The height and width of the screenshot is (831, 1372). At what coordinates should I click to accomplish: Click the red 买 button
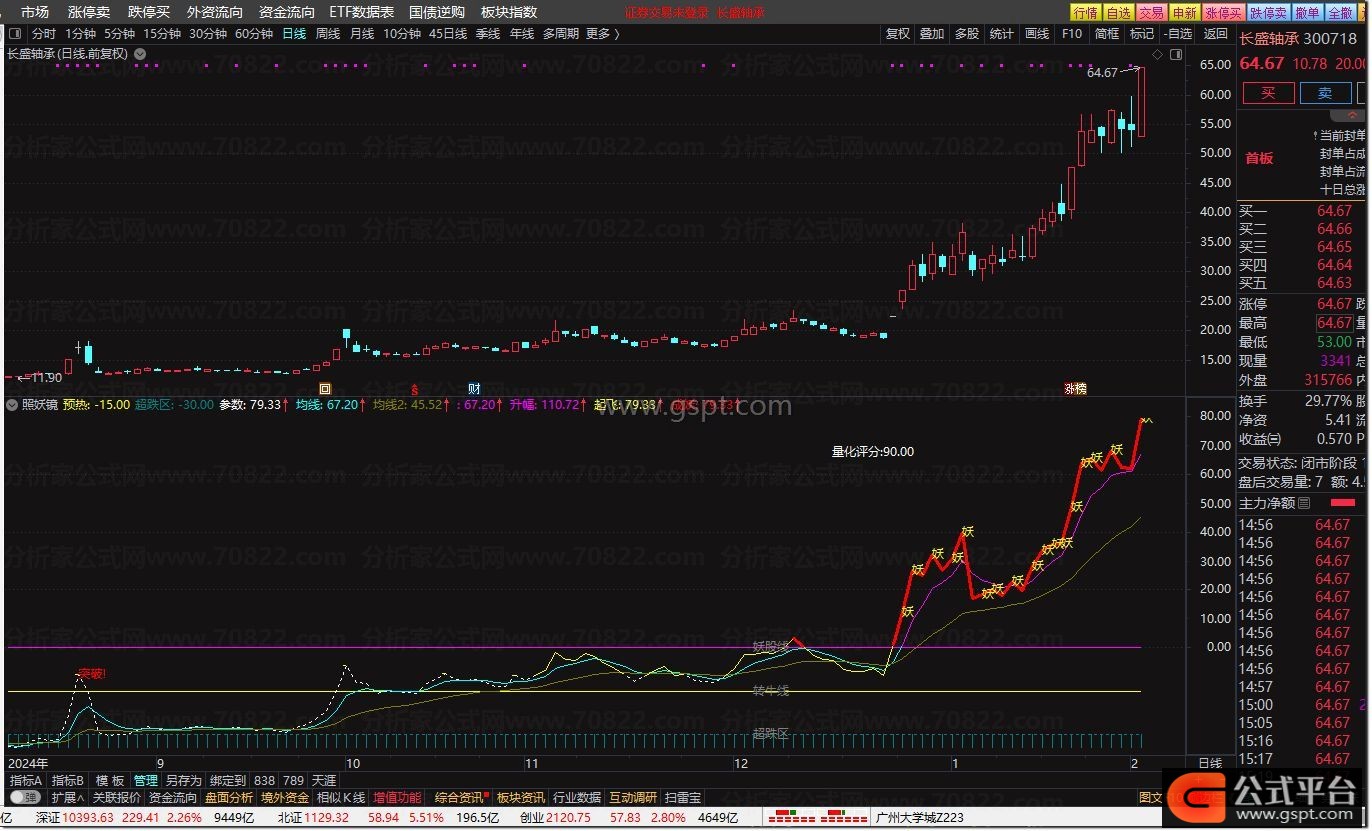tap(1268, 93)
